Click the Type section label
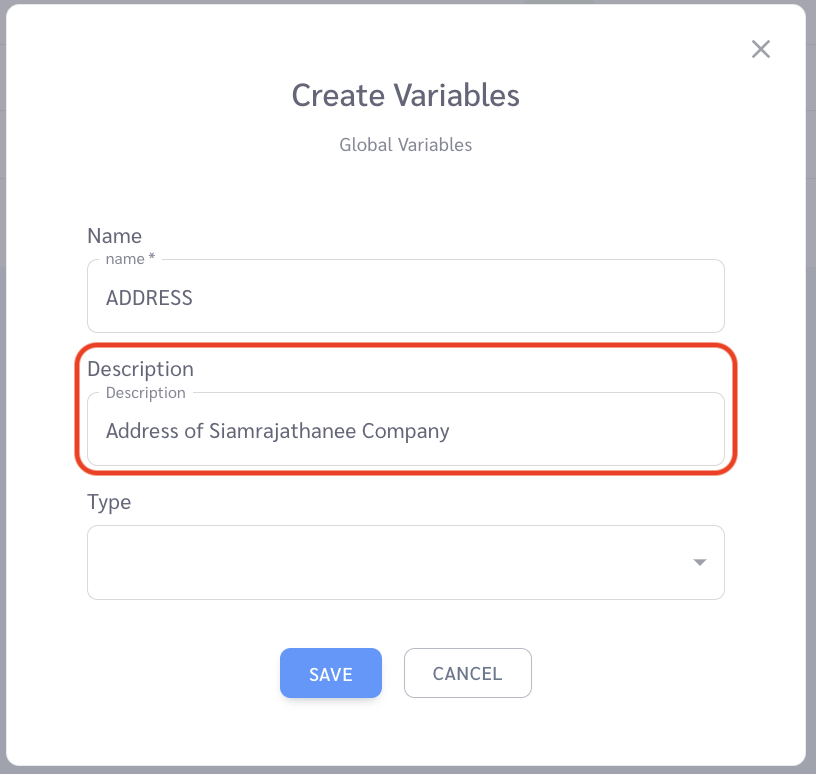This screenshot has width=816, height=774. pos(109,502)
